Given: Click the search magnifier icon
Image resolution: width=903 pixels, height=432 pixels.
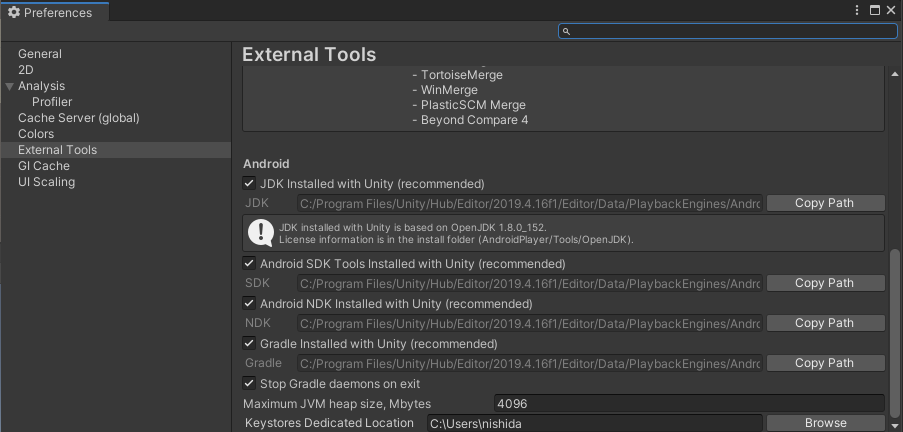Looking at the screenshot, I should (566, 31).
